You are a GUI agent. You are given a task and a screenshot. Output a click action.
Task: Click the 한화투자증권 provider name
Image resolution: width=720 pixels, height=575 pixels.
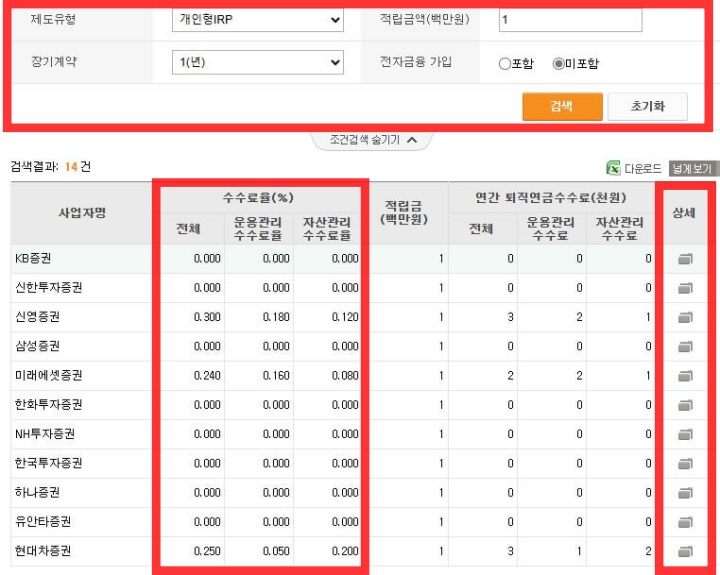(x=48, y=405)
